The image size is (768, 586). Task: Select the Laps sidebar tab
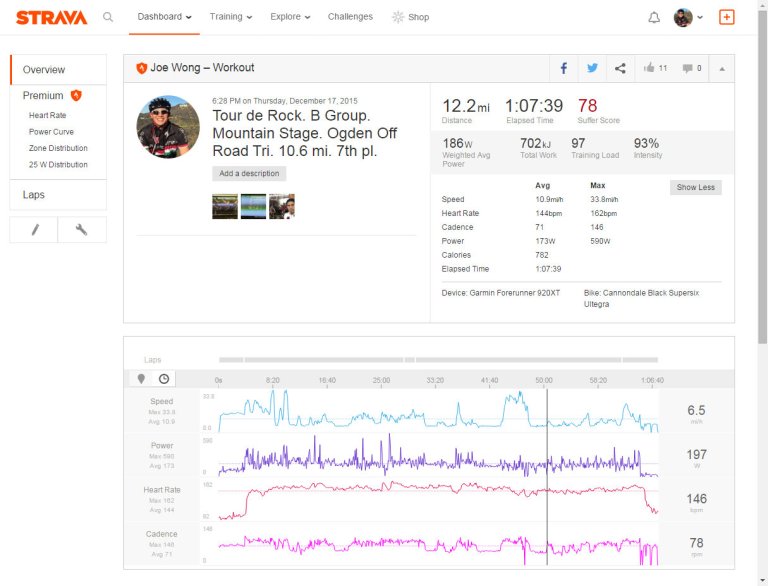pyautogui.click(x=34, y=195)
